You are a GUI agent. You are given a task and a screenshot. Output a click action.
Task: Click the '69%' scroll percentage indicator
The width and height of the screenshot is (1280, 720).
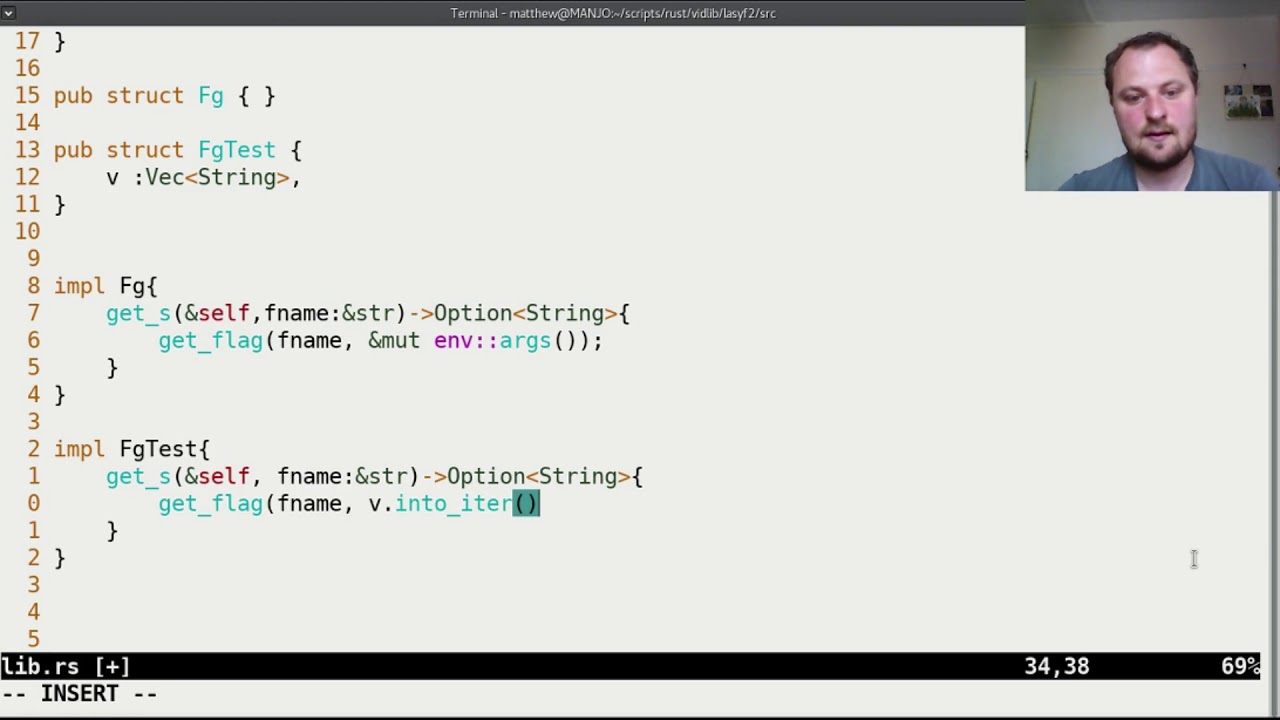tap(1240, 666)
